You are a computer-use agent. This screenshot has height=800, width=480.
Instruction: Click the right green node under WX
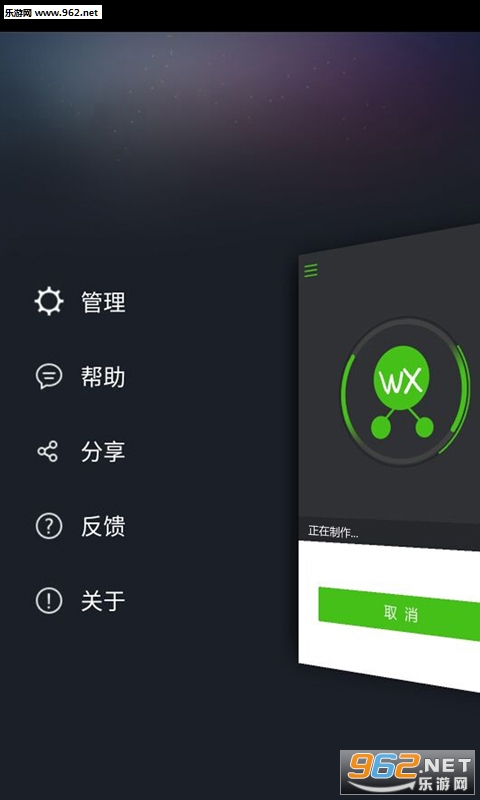pyautogui.click(x=424, y=428)
